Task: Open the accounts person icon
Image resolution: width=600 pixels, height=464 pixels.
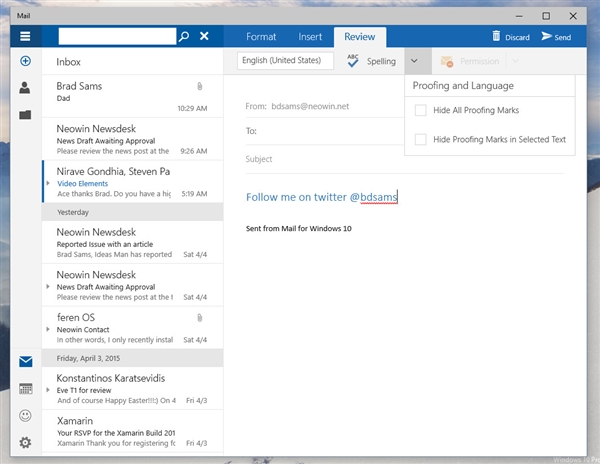Action: pyautogui.click(x=24, y=88)
